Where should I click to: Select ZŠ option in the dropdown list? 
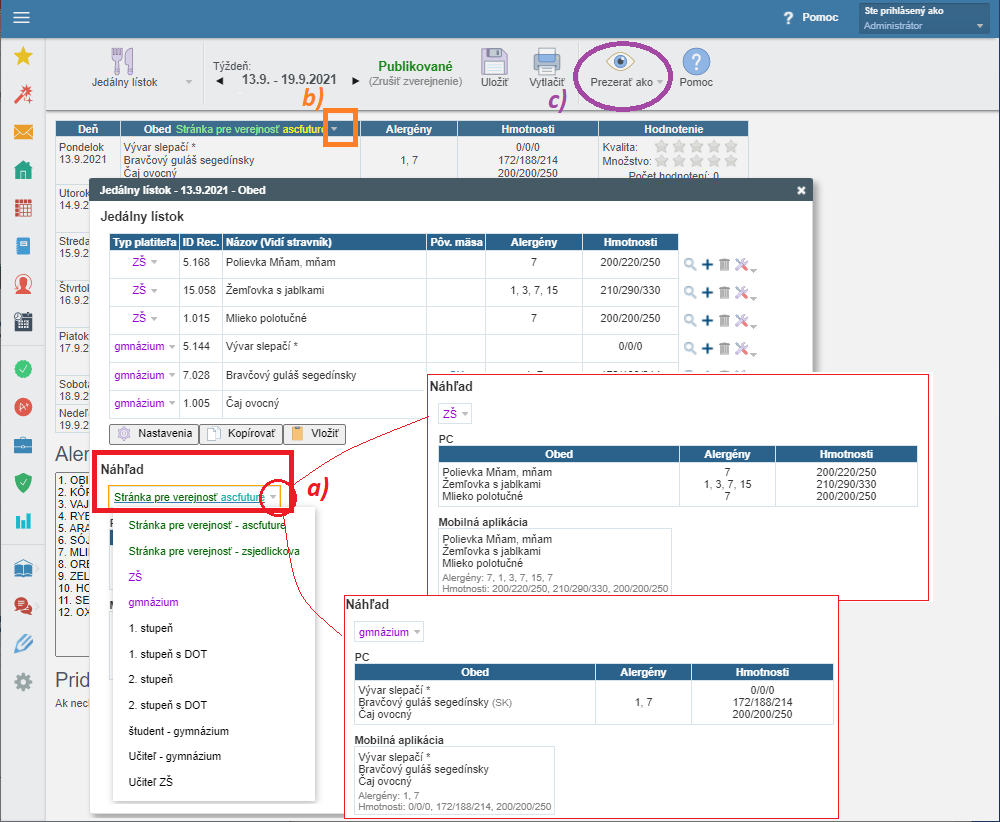(x=135, y=577)
